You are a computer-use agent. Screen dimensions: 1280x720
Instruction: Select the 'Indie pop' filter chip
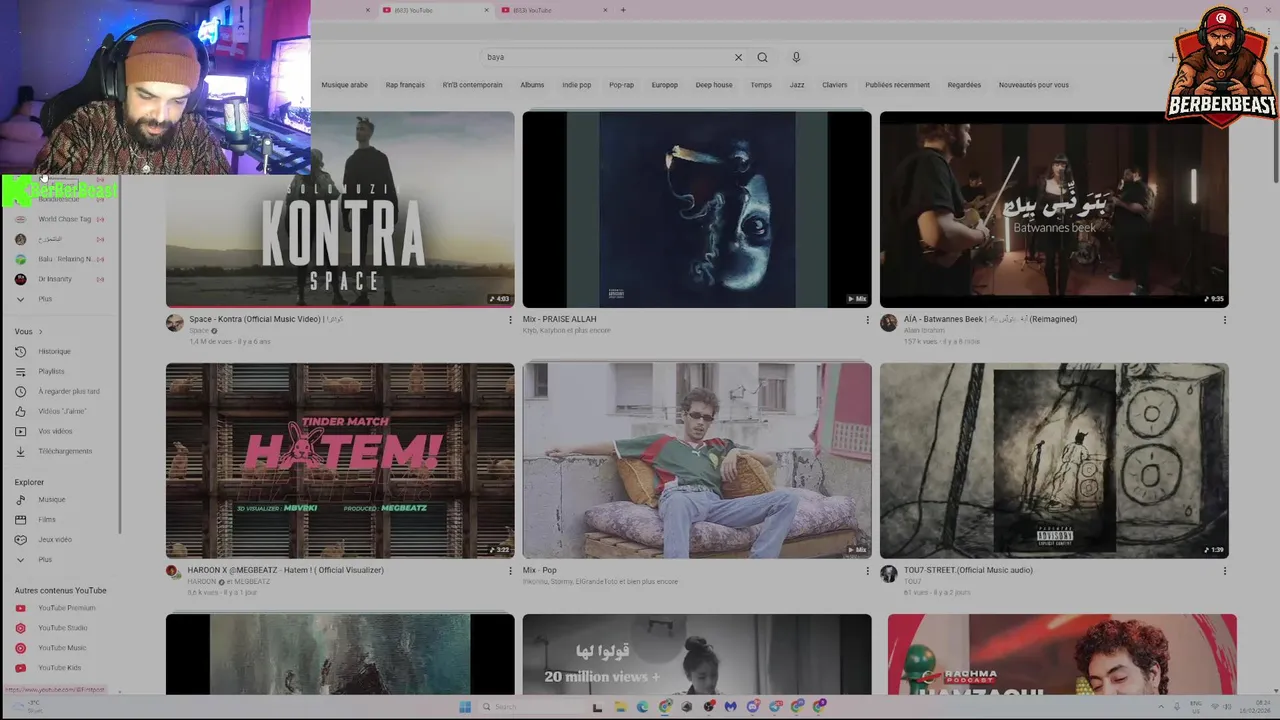click(576, 85)
